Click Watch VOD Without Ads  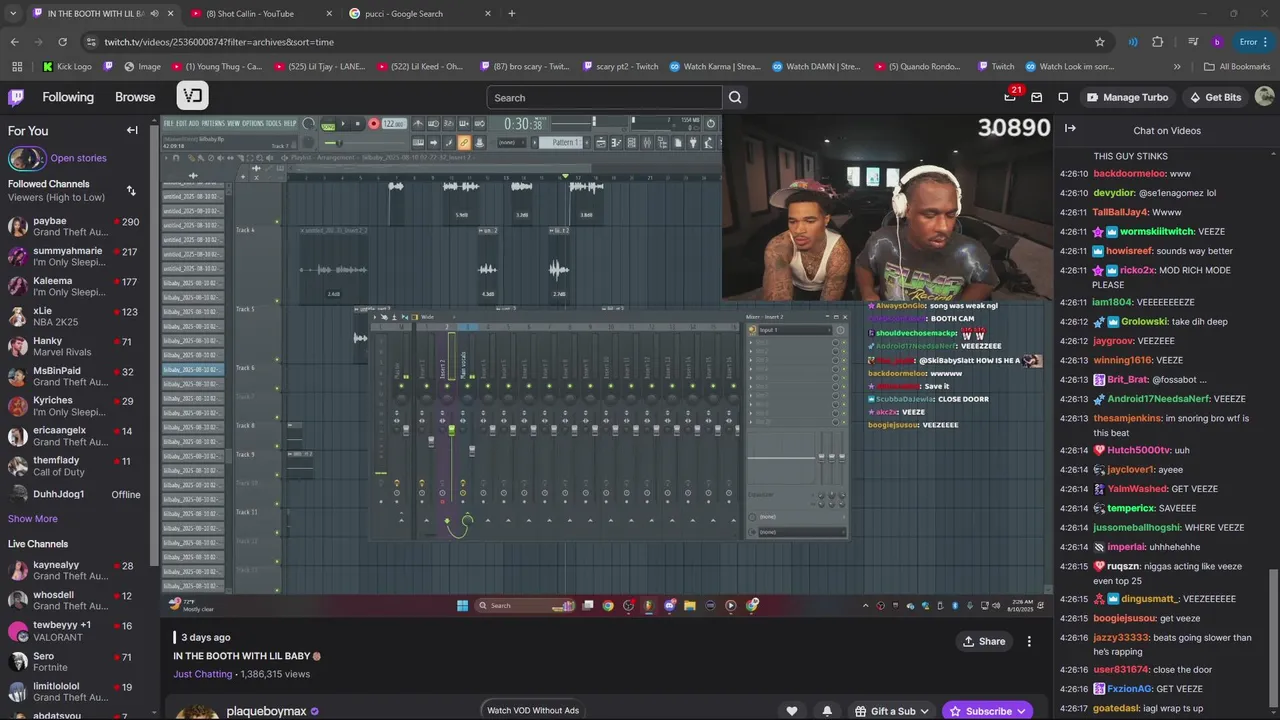(532, 710)
